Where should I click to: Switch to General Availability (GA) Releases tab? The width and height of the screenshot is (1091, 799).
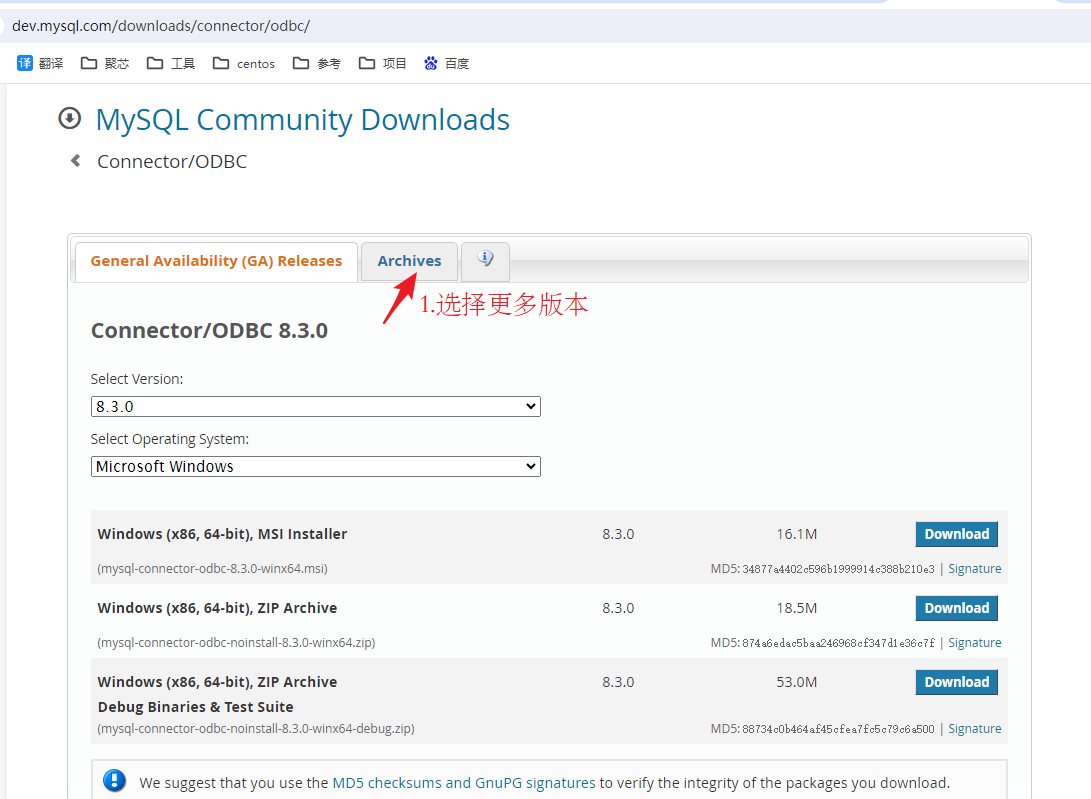coord(216,261)
